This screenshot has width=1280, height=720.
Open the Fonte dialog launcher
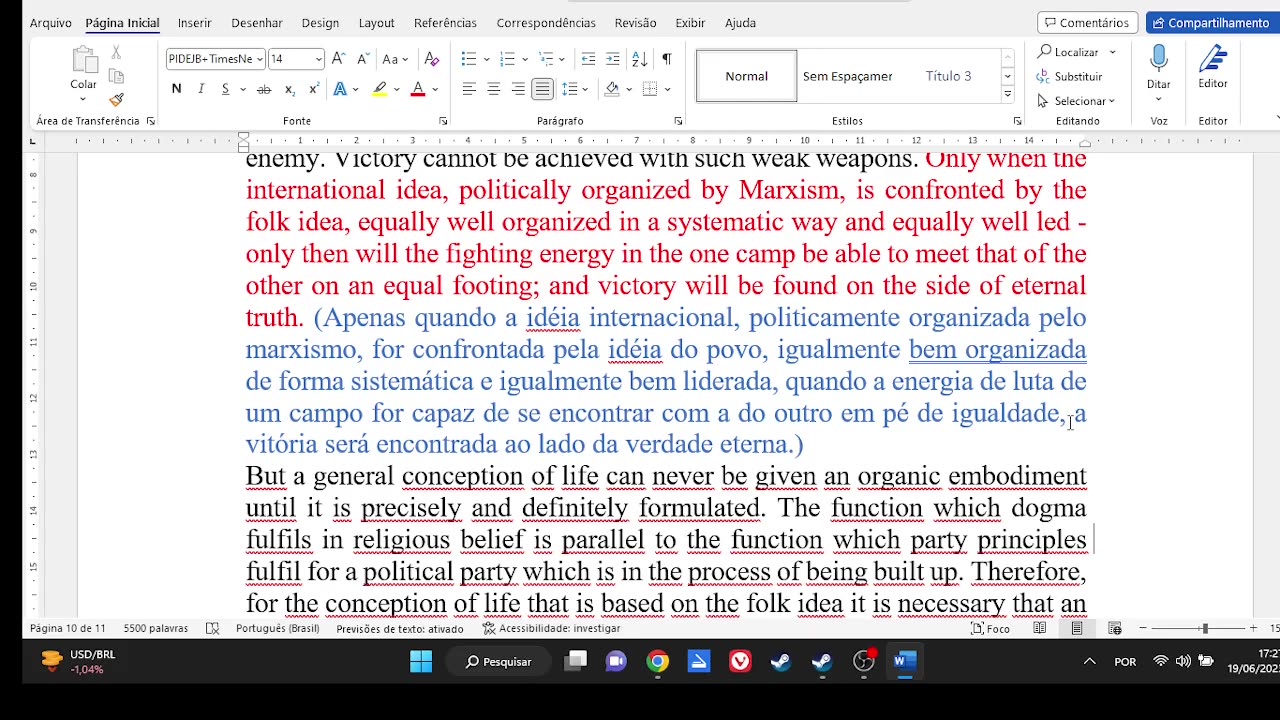pos(443,121)
